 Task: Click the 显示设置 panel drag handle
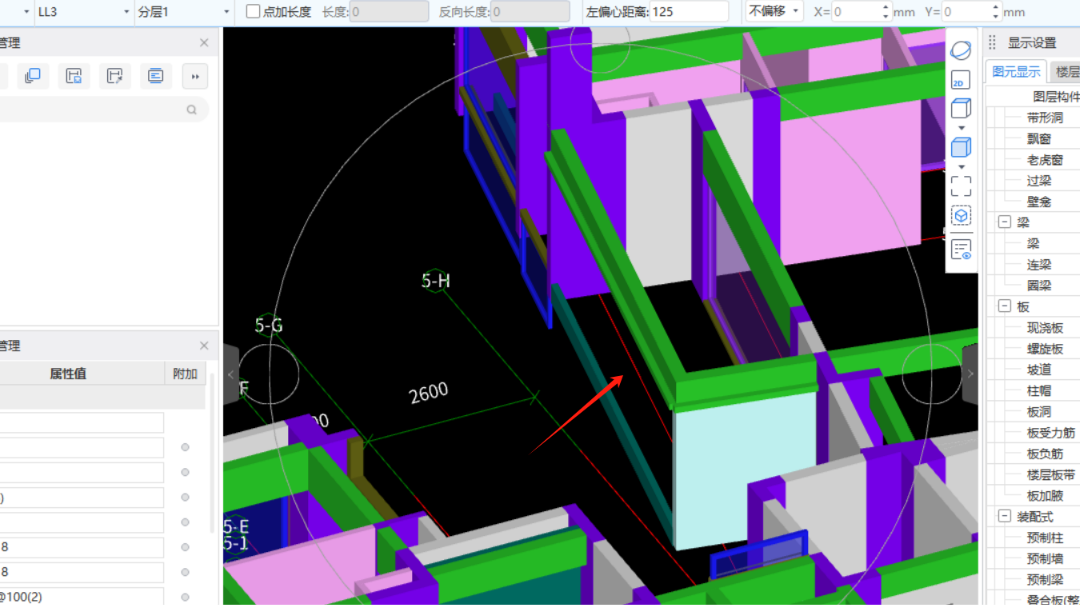(x=993, y=43)
